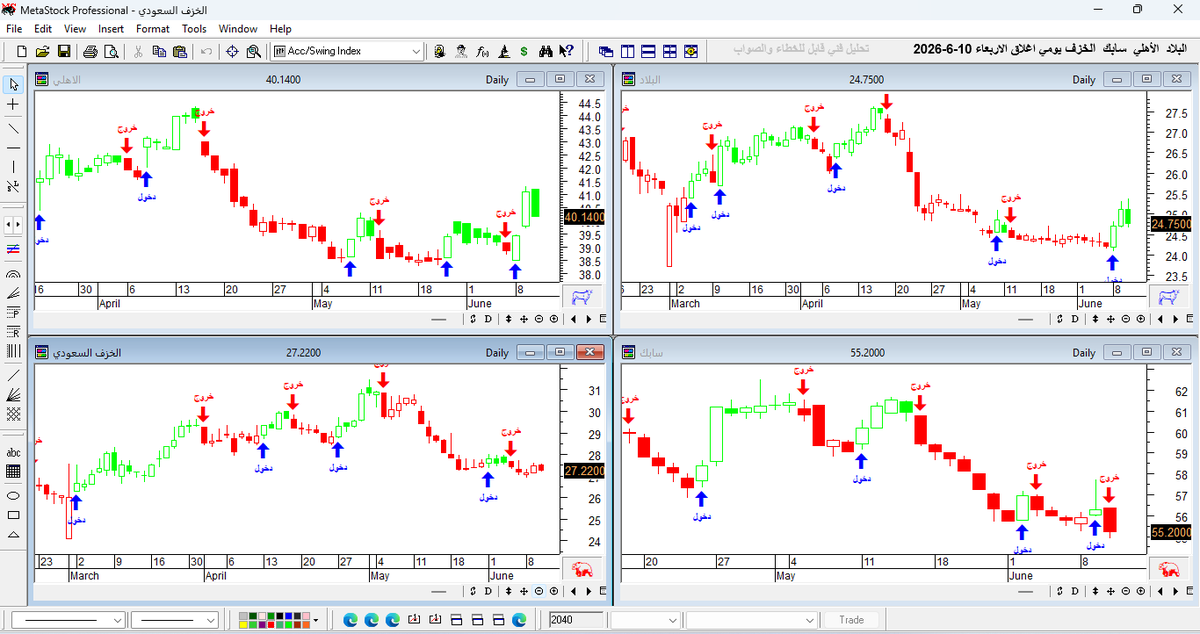Print using the printer toolbar icon
The width and height of the screenshot is (1200, 634).
(89, 51)
